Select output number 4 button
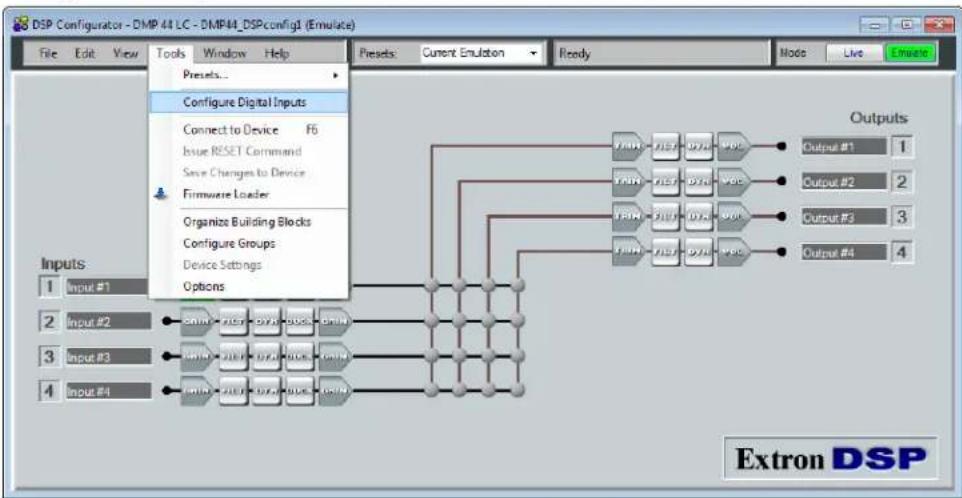This screenshot has height=498, width=962. point(902,251)
